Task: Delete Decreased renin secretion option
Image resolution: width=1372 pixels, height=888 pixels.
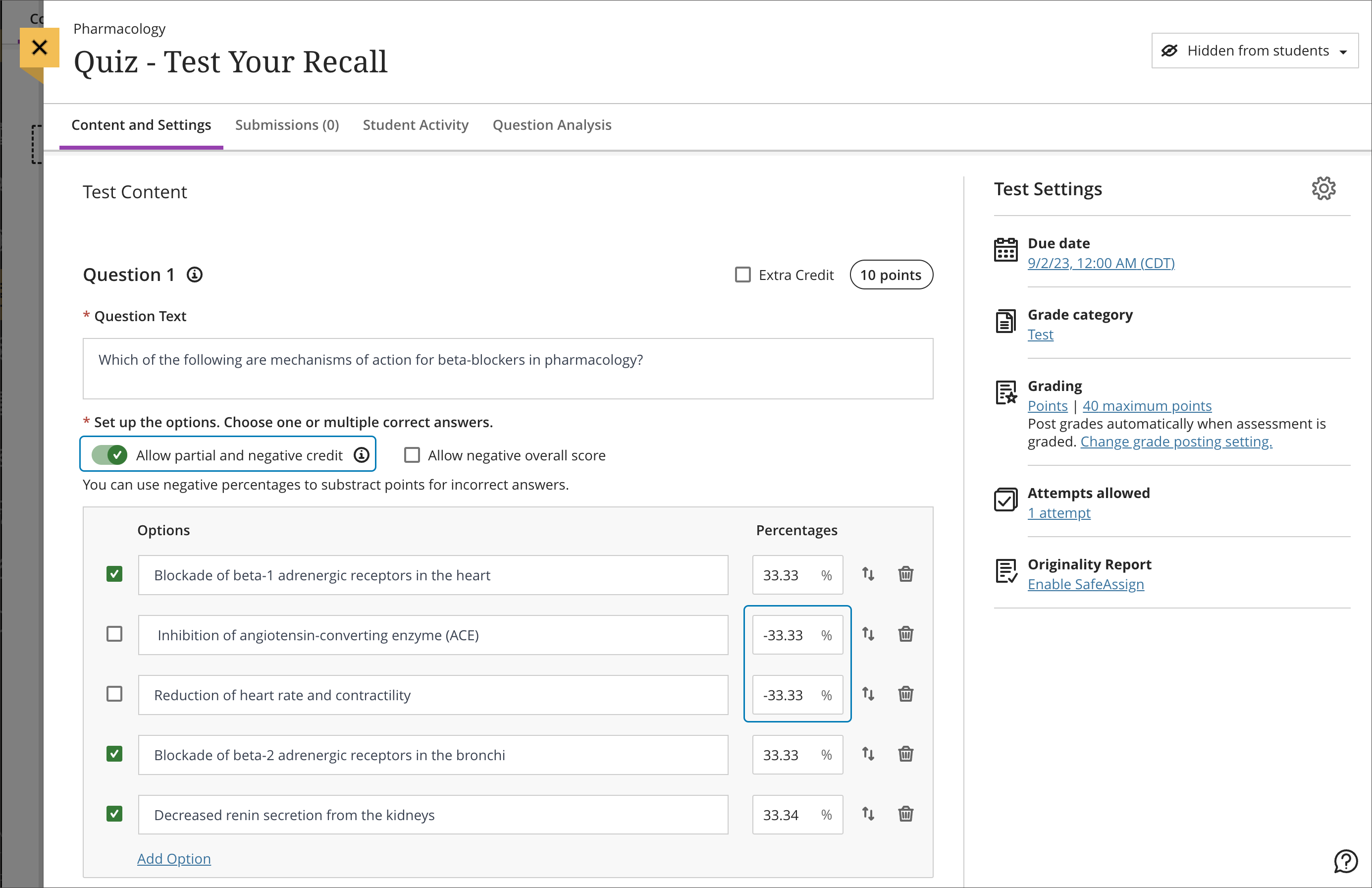Action: 905,814
